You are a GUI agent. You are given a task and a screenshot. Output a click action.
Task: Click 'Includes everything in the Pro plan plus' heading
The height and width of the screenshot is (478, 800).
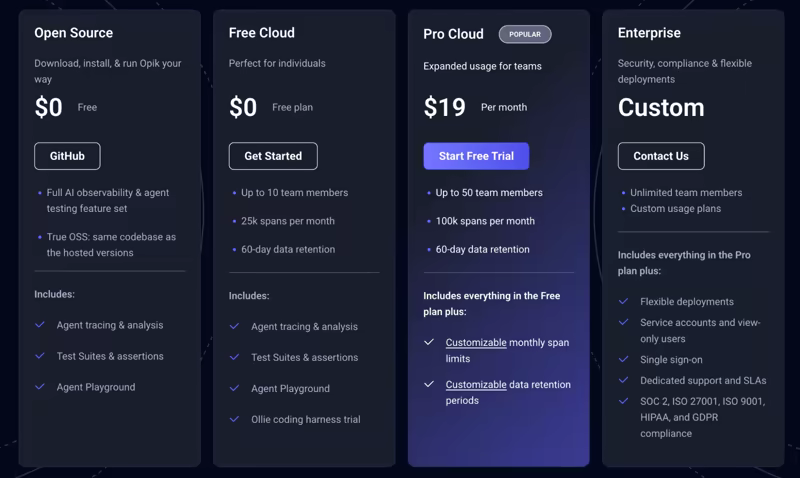(684, 263)
